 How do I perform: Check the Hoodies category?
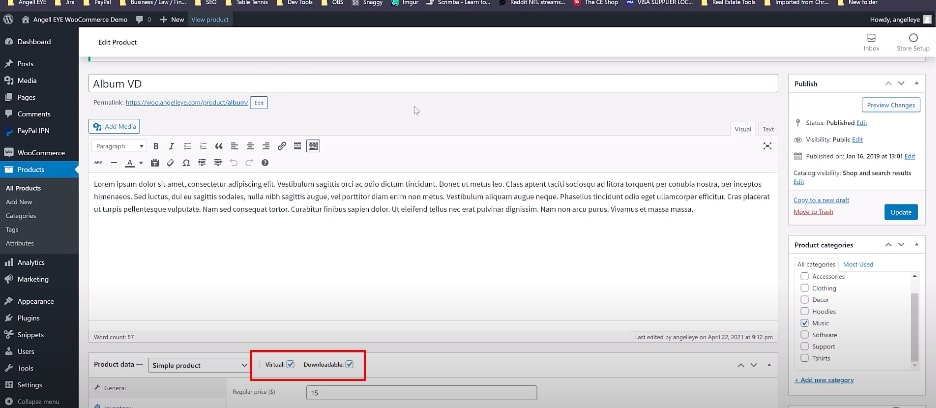[x=804, y=311]
